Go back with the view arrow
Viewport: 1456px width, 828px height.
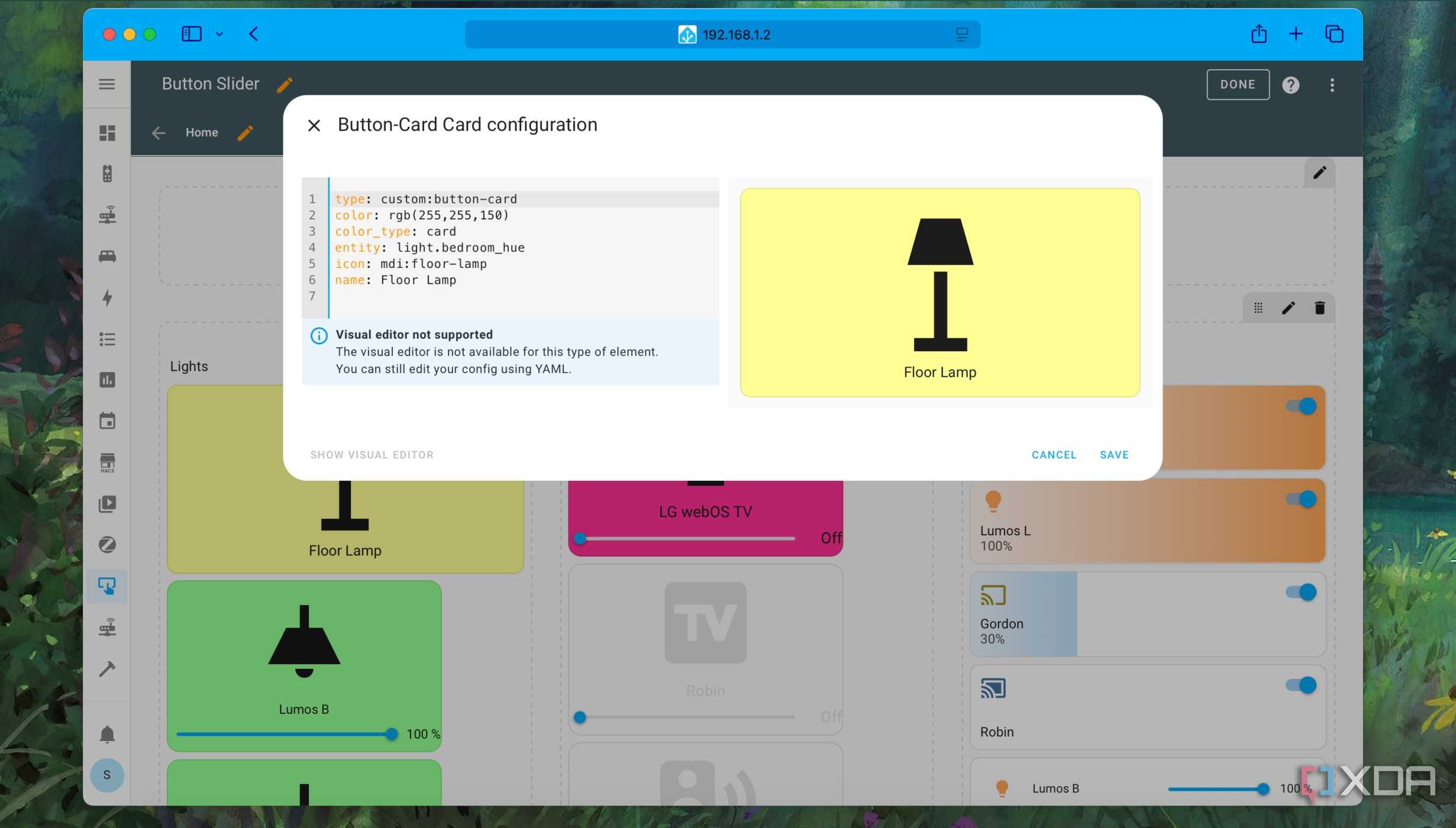[158, 133]
